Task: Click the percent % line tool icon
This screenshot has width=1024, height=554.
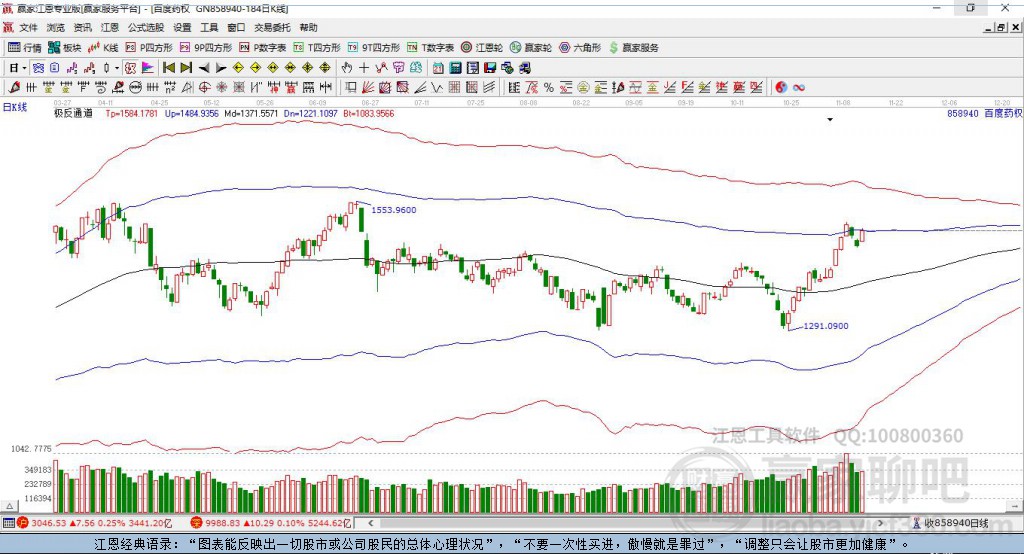Action: tap(549, 87)
